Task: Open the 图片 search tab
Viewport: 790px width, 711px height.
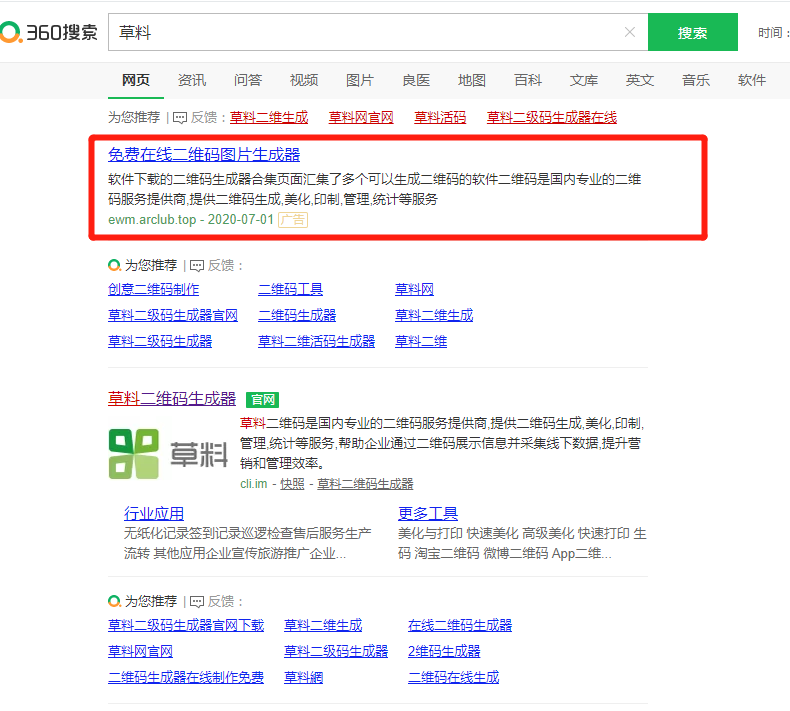Action: tap(360, 80)
